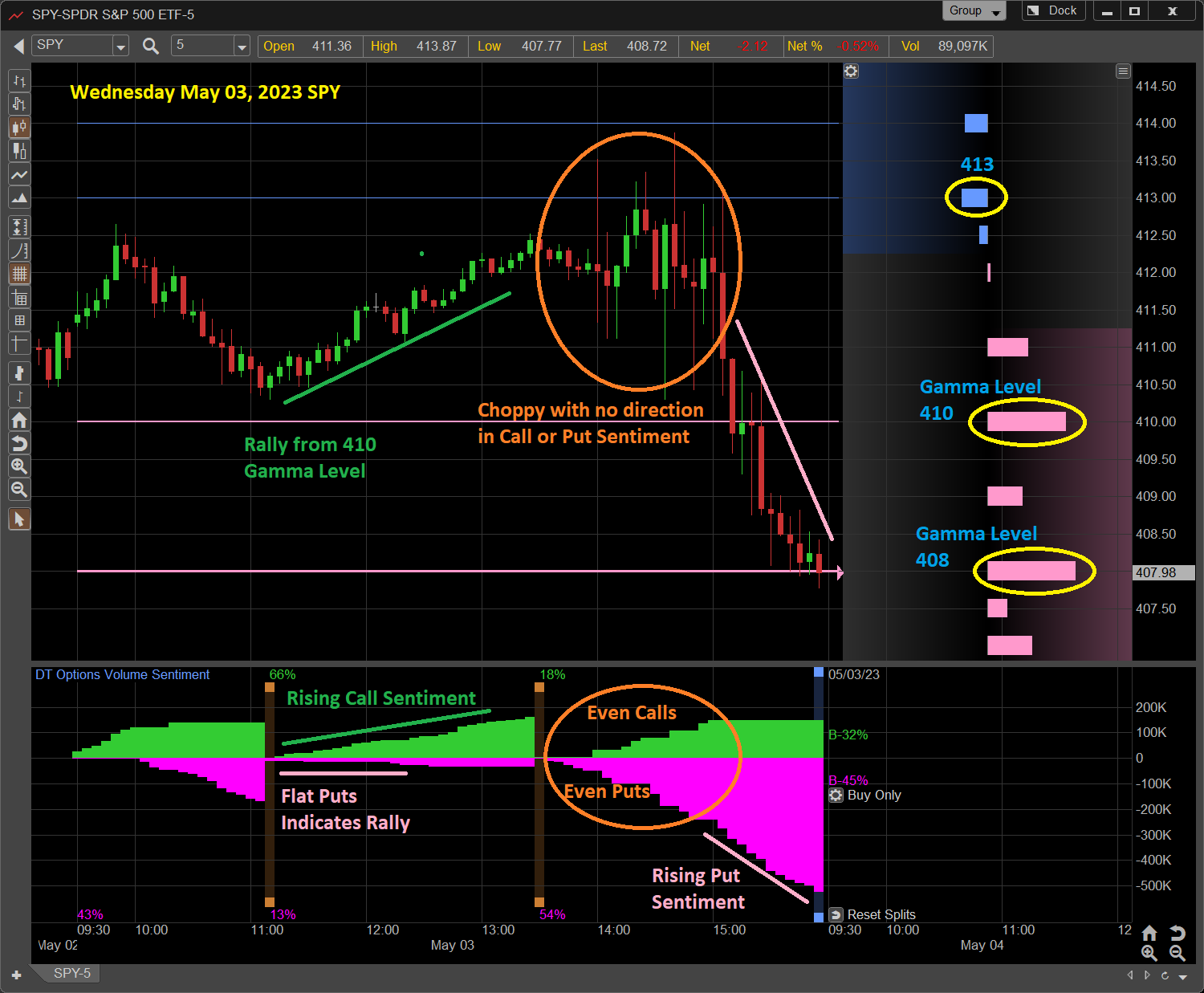Click the small tick marker icon

coord(19,397)
